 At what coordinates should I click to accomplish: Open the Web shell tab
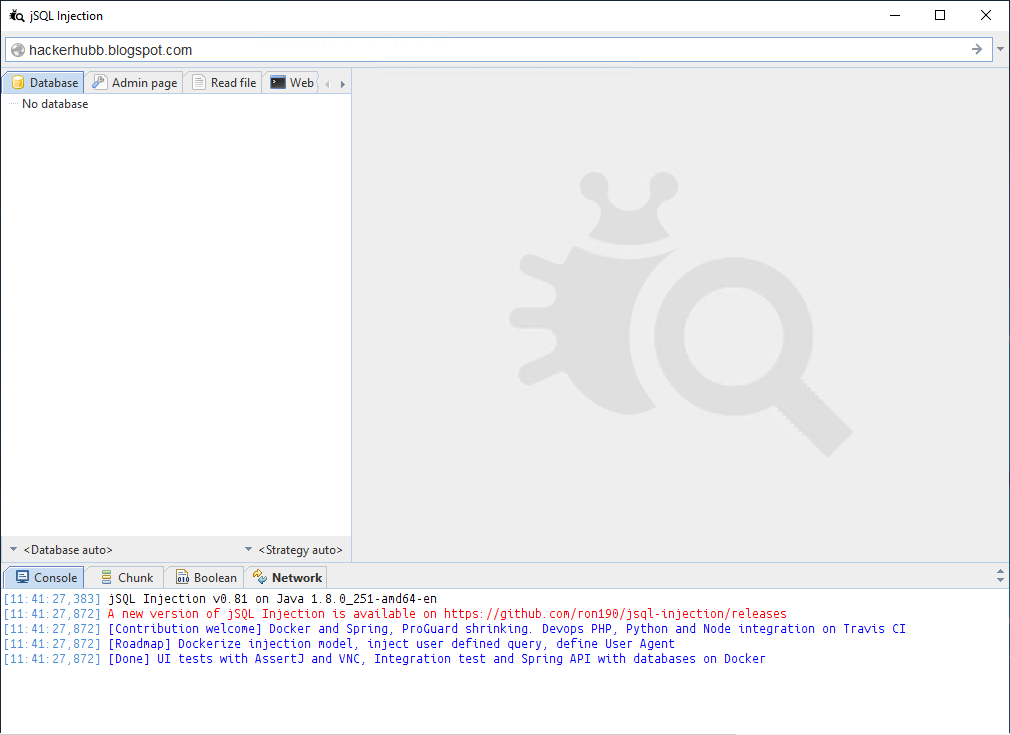291,82
